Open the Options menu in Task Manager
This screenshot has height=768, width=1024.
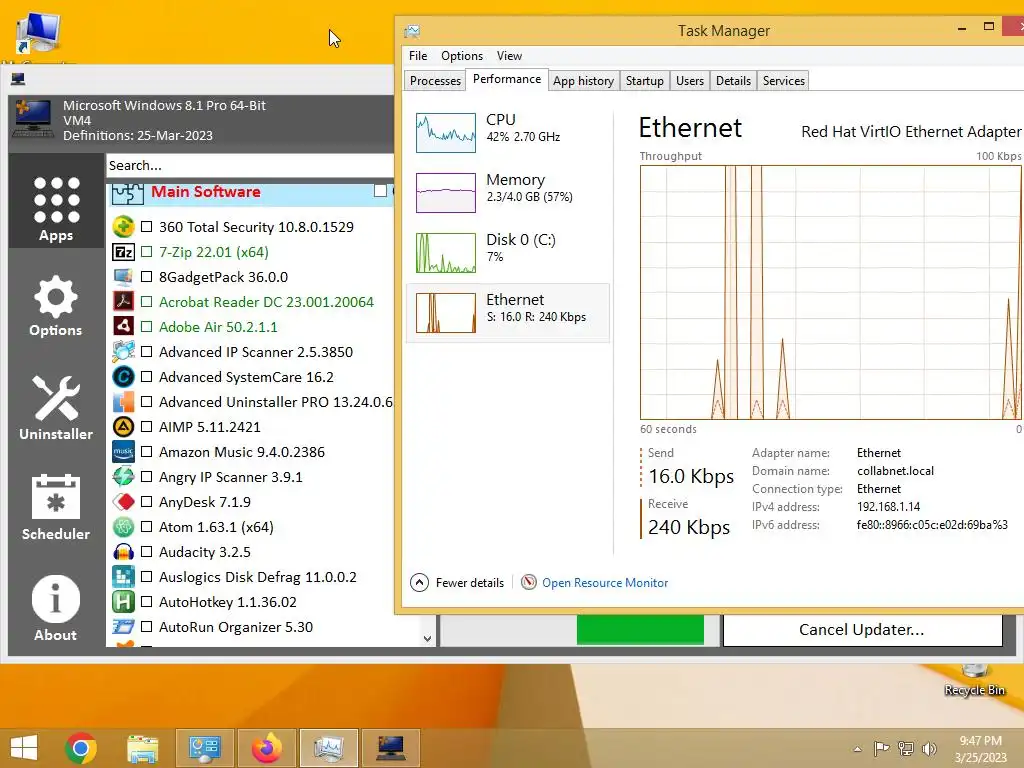[x=462, y=56]
